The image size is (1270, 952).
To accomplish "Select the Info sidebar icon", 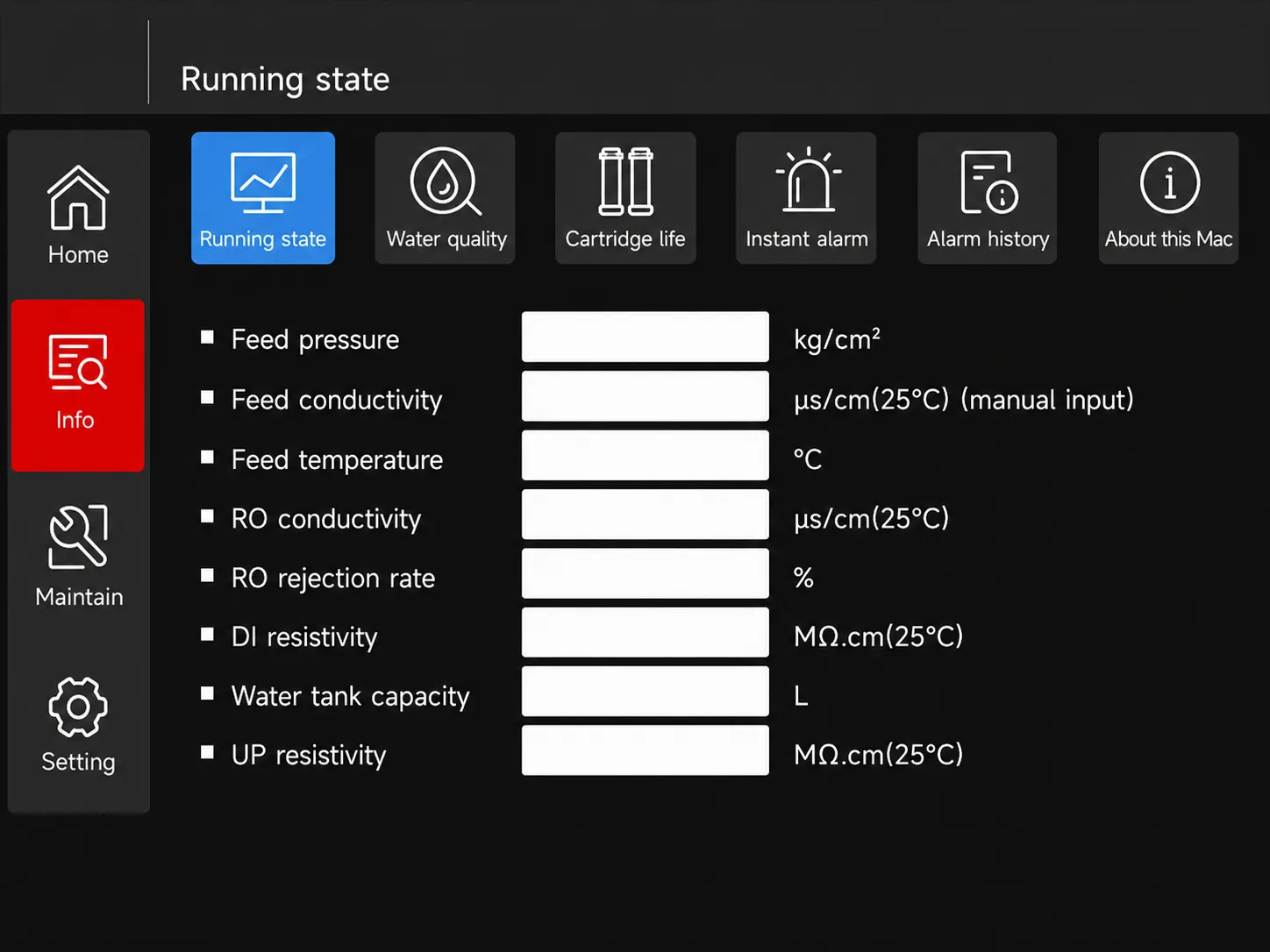I will pyautogui.click(x=78, y=362).
